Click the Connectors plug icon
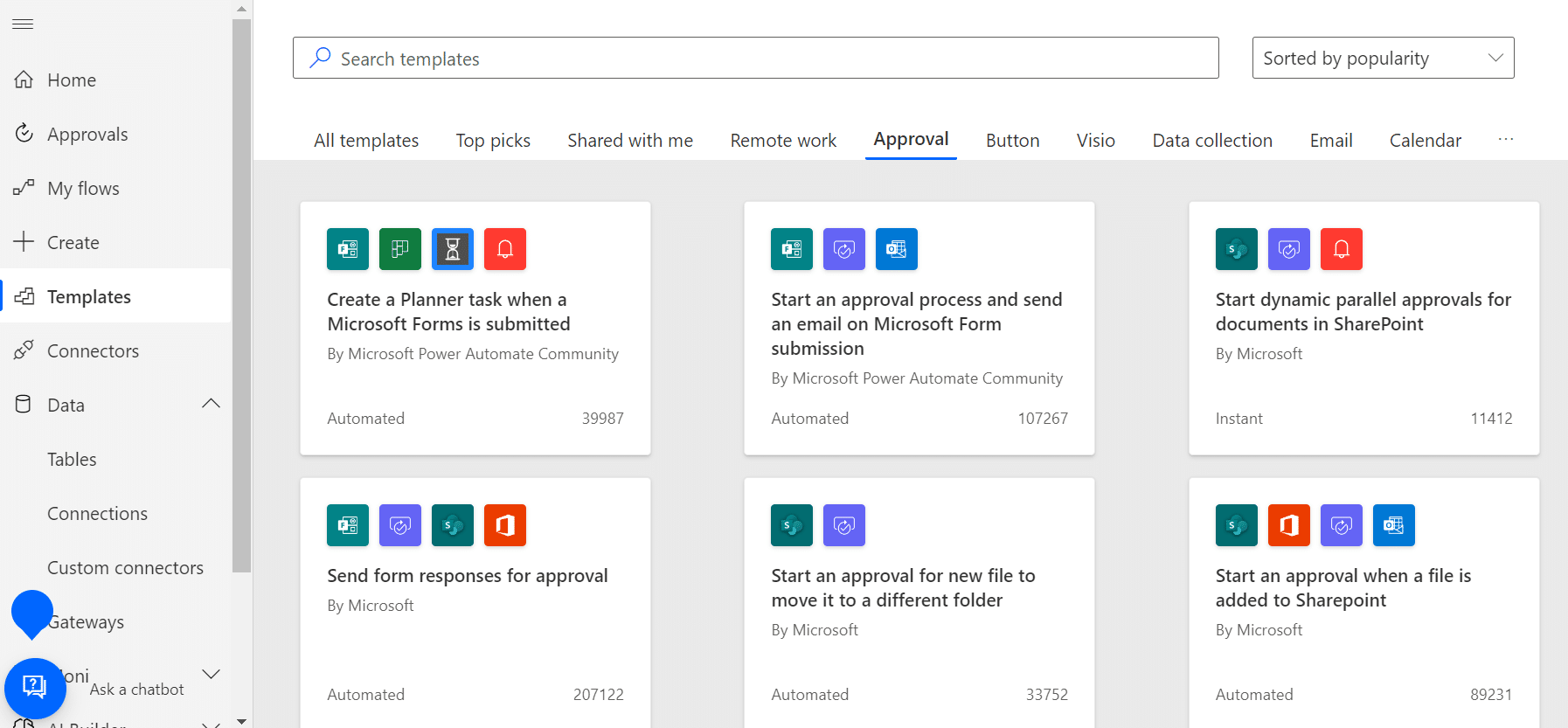Screen dimensions: 1568x728 [x=24, y=350]
